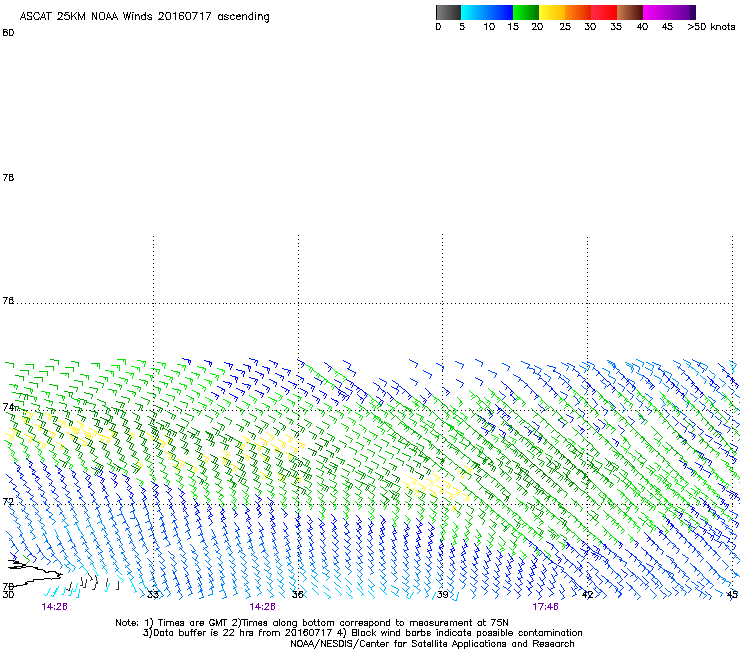Click the latitude label '72' on left axis
740x650 pixels.
coord(8,501)
